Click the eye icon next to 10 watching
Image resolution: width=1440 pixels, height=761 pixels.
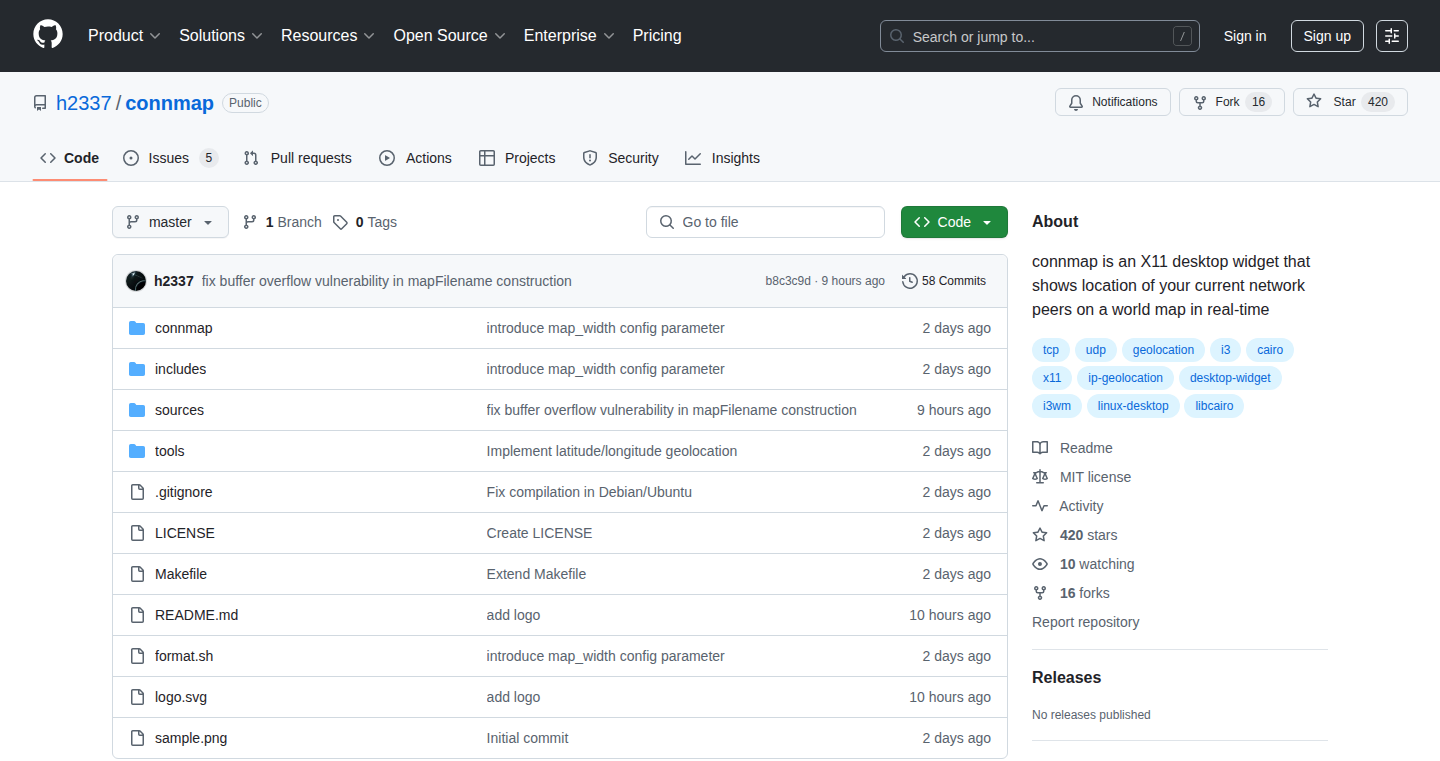(1040, 564)
